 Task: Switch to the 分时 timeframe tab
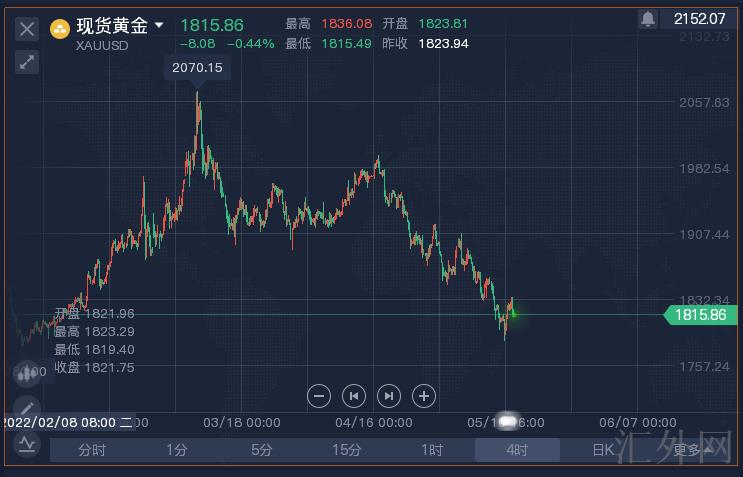(x=92, y=450)
